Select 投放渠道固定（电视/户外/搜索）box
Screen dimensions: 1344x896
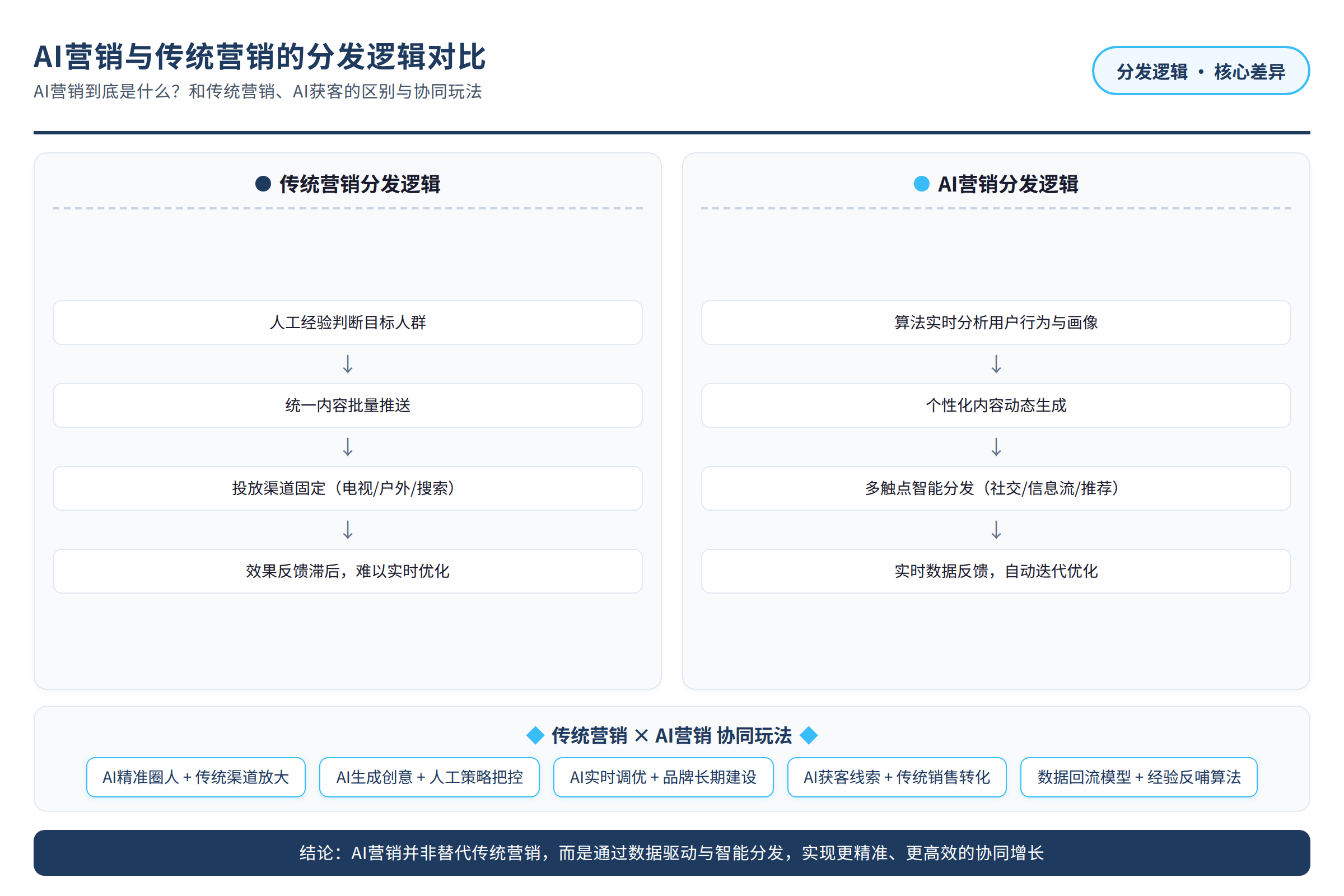347,488
